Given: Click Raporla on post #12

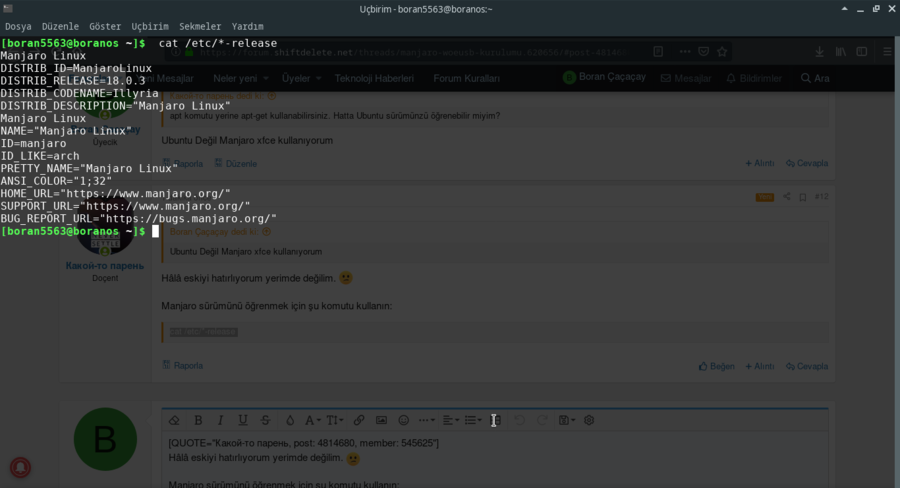Looking at the screenshot, I should pos(183,366).
